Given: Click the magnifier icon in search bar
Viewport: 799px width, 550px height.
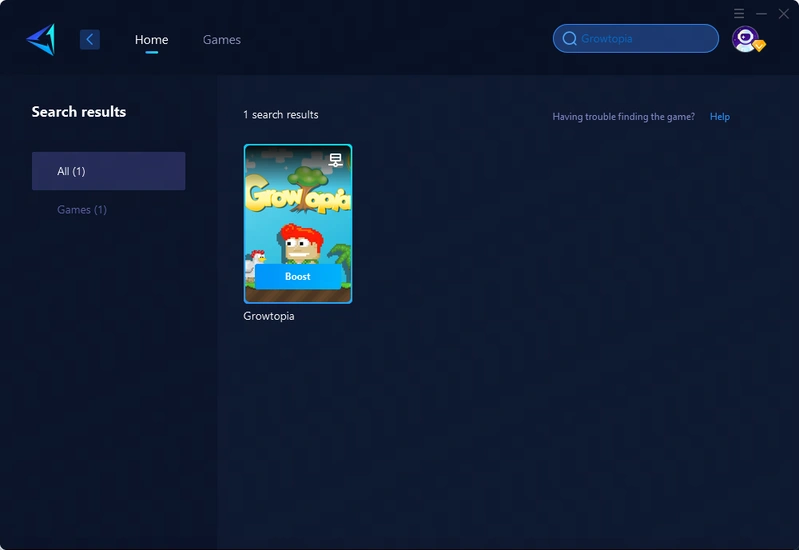Looking at the screenshot, I should pos(570,39).
